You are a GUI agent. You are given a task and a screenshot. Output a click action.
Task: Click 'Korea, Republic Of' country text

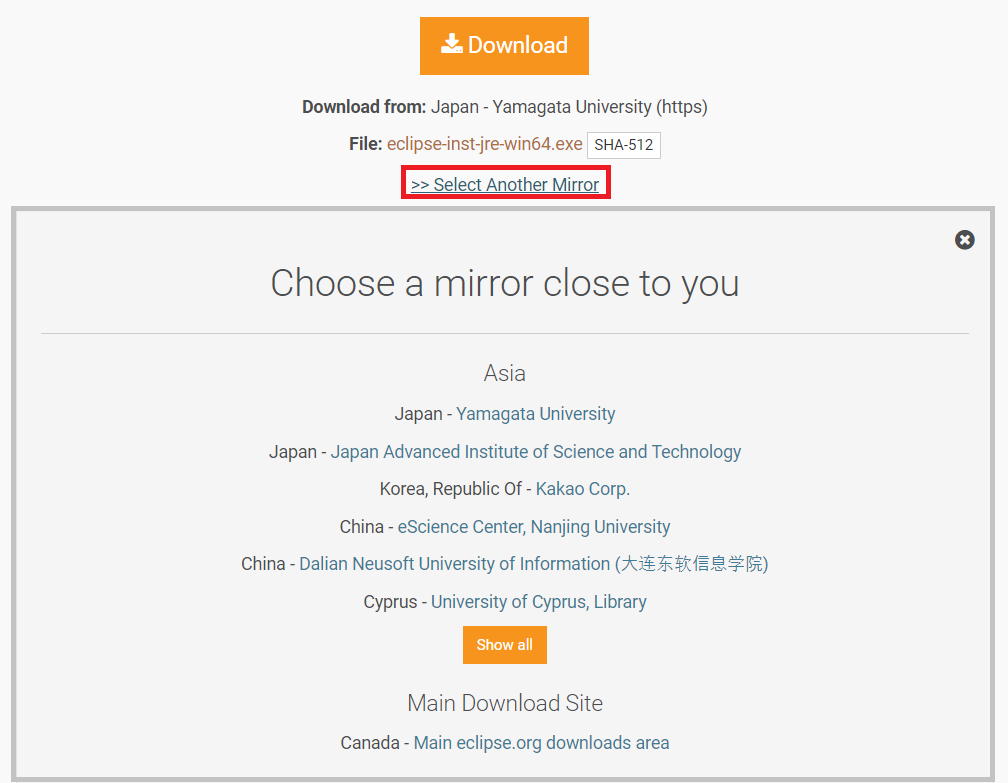point(451,489)
